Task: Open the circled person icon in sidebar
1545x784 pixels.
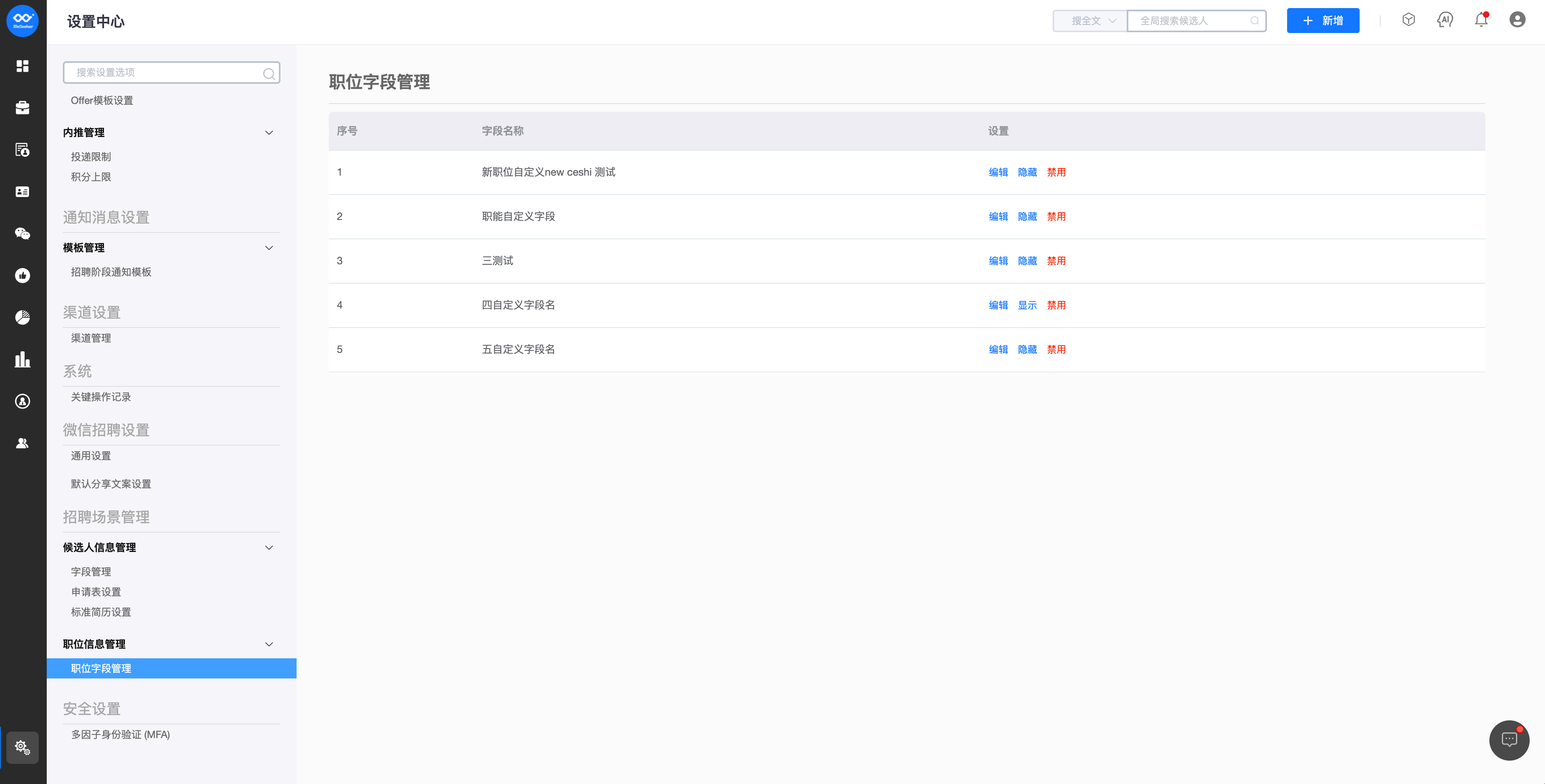Action: click(x=23, y=401)
